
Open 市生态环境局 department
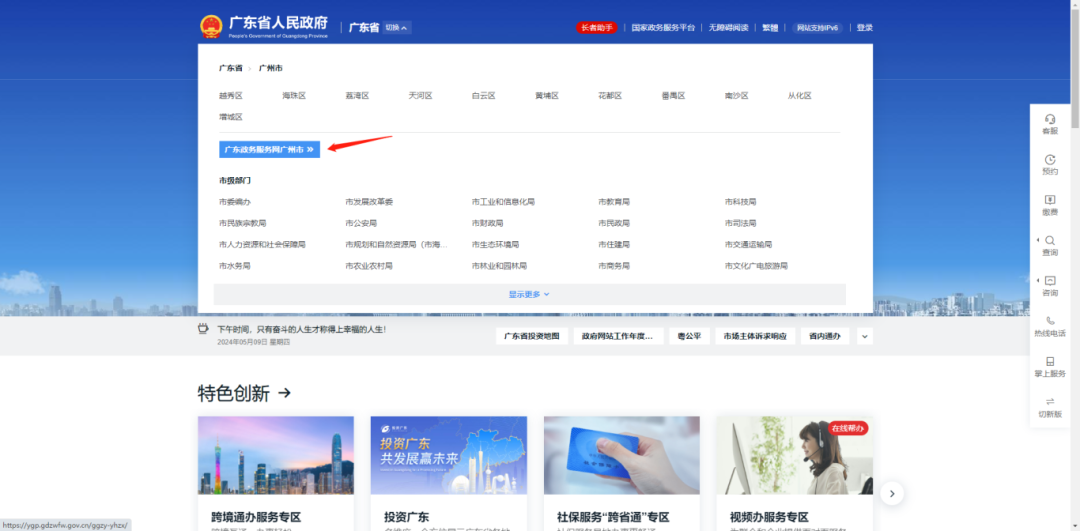pyautogui.click(x=495, y=244)
